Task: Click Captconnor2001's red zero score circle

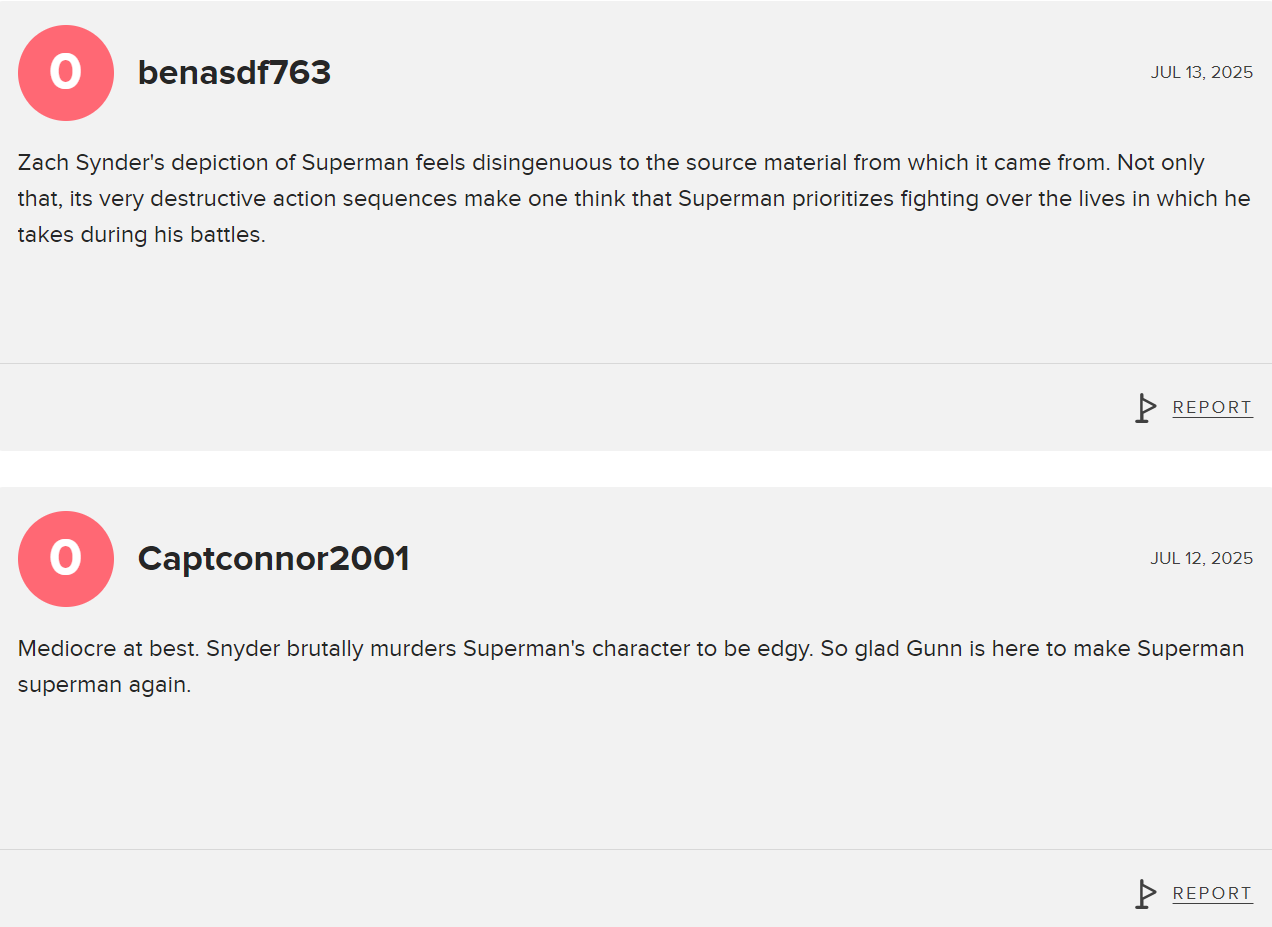Action: [66, 559]
